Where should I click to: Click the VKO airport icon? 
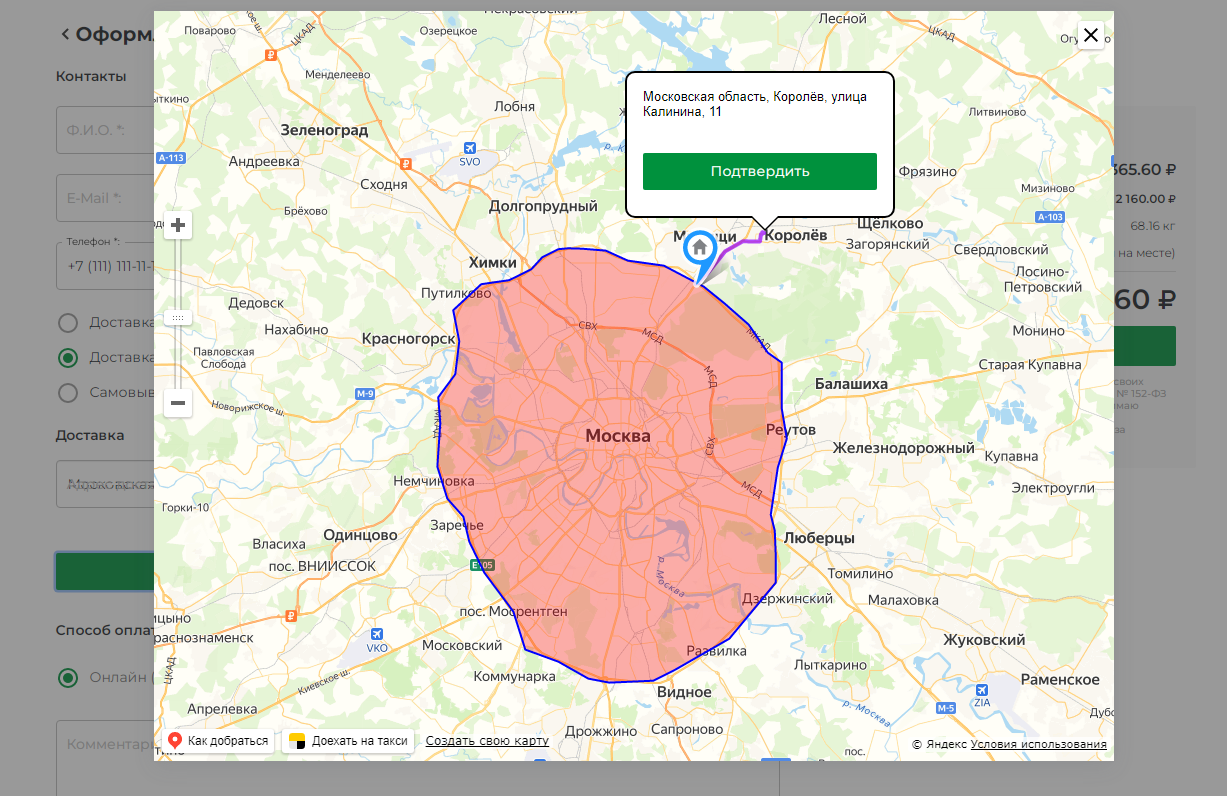pos(377,634)
